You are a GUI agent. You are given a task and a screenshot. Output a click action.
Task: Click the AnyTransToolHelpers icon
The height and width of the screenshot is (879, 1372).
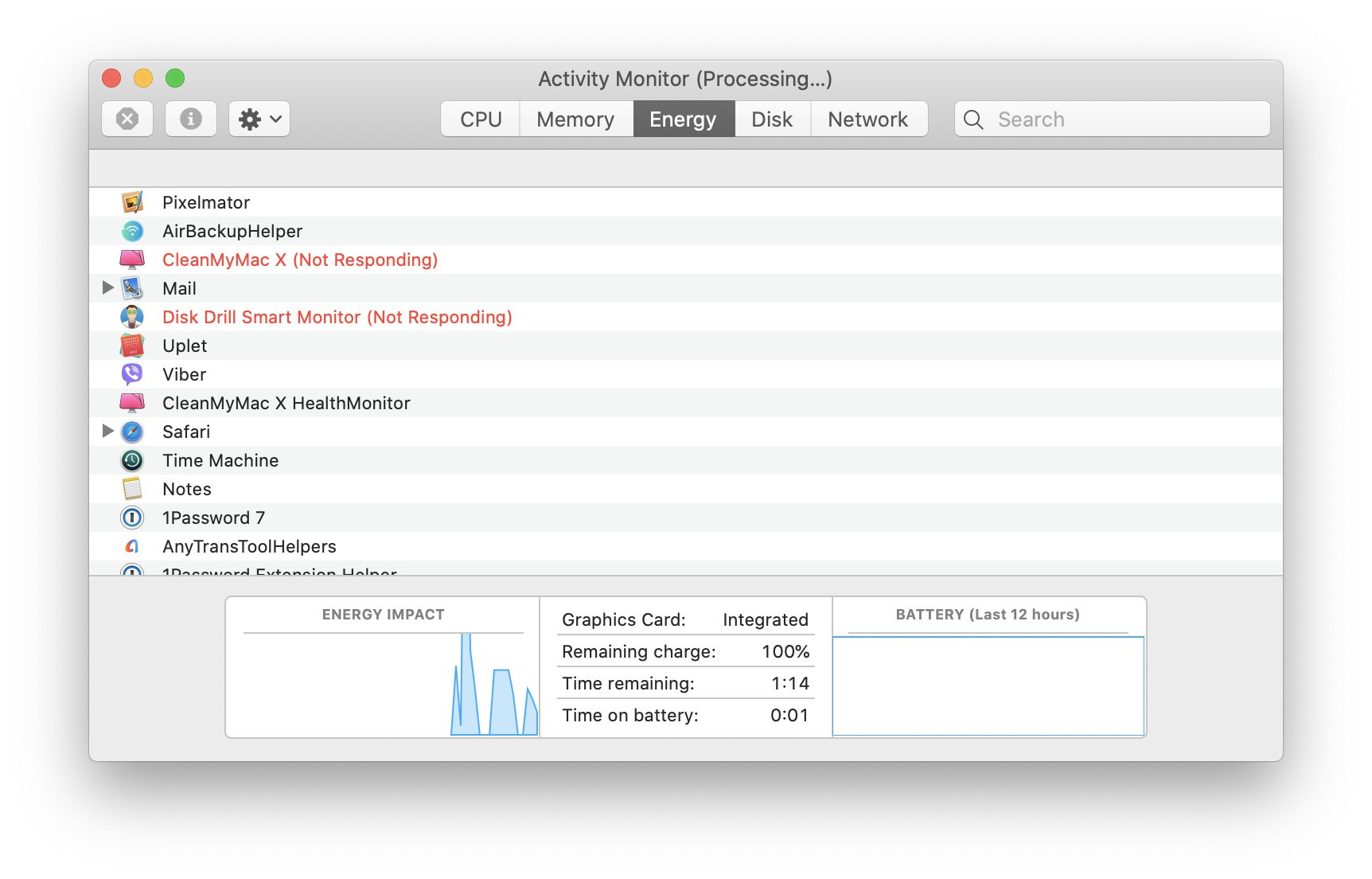click(132, 546)
